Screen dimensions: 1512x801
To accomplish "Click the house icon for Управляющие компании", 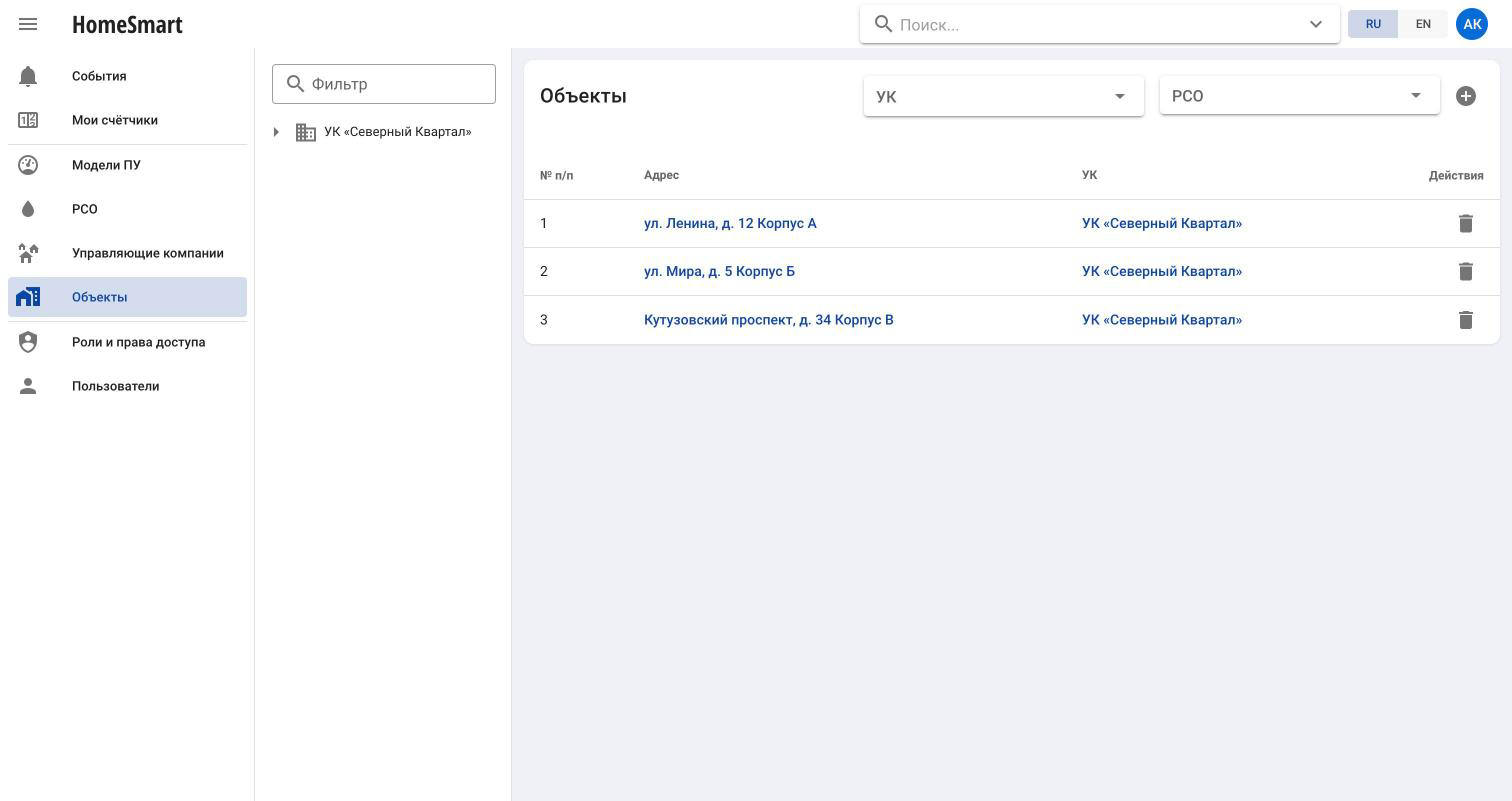I will click(x=28, y=253).
